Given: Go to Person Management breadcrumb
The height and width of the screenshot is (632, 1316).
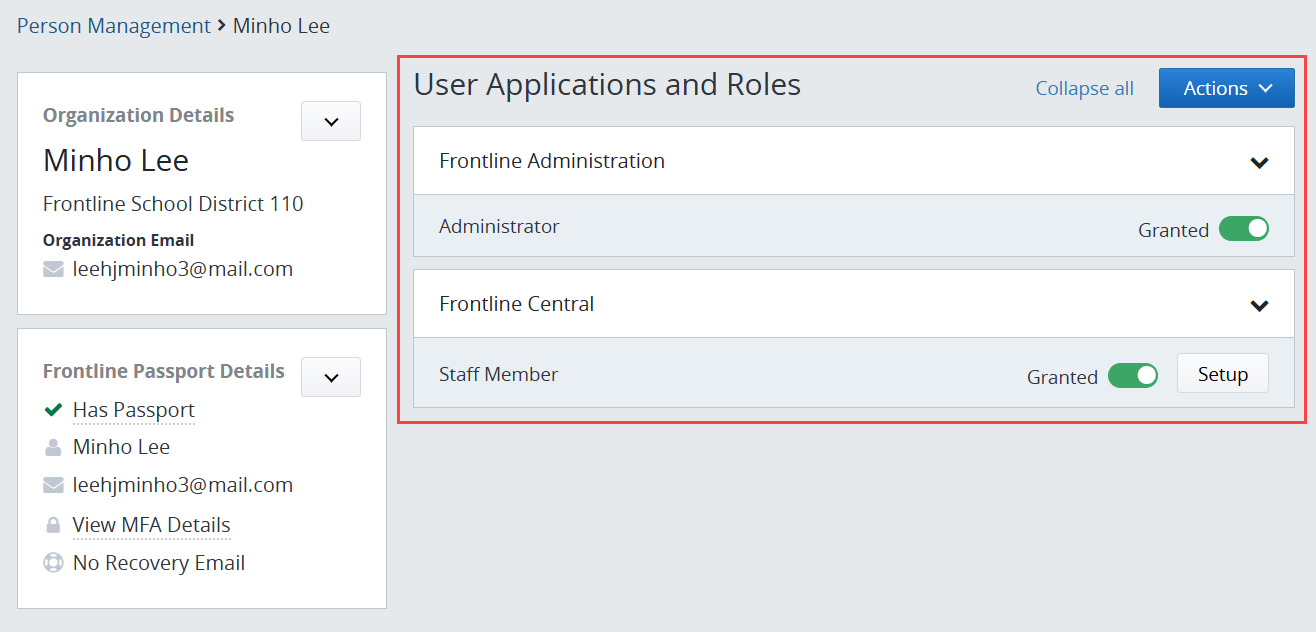Looking at the screenshot, I should [114, 26].
